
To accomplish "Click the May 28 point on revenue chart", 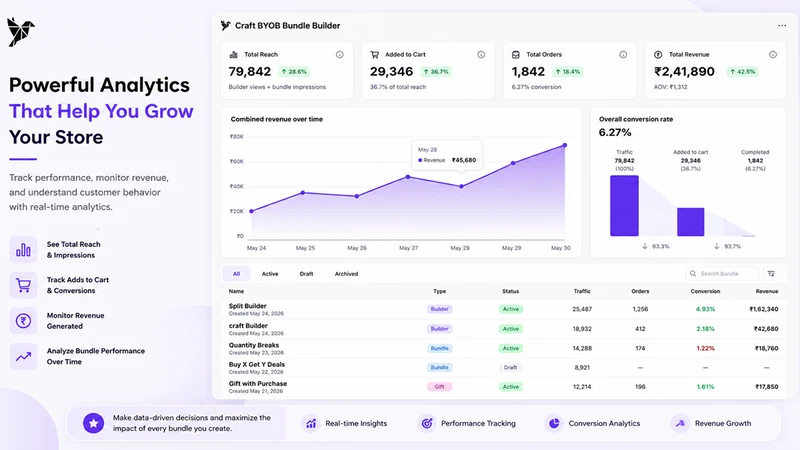I will (x=461, y=186).
